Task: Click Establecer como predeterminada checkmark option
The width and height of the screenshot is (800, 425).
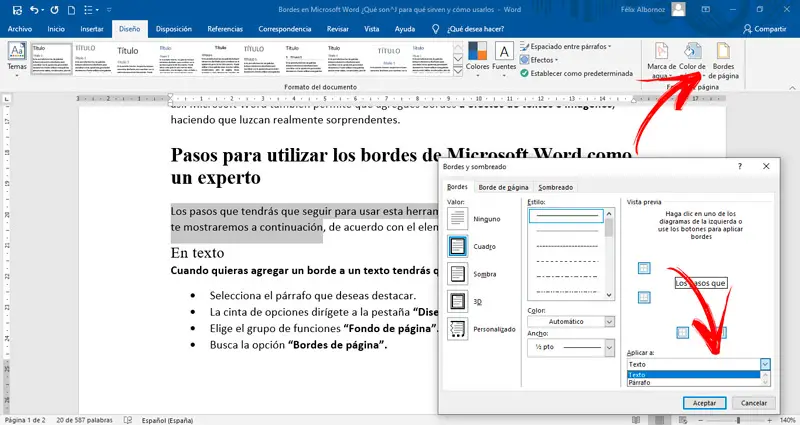Action: (577, 73)
